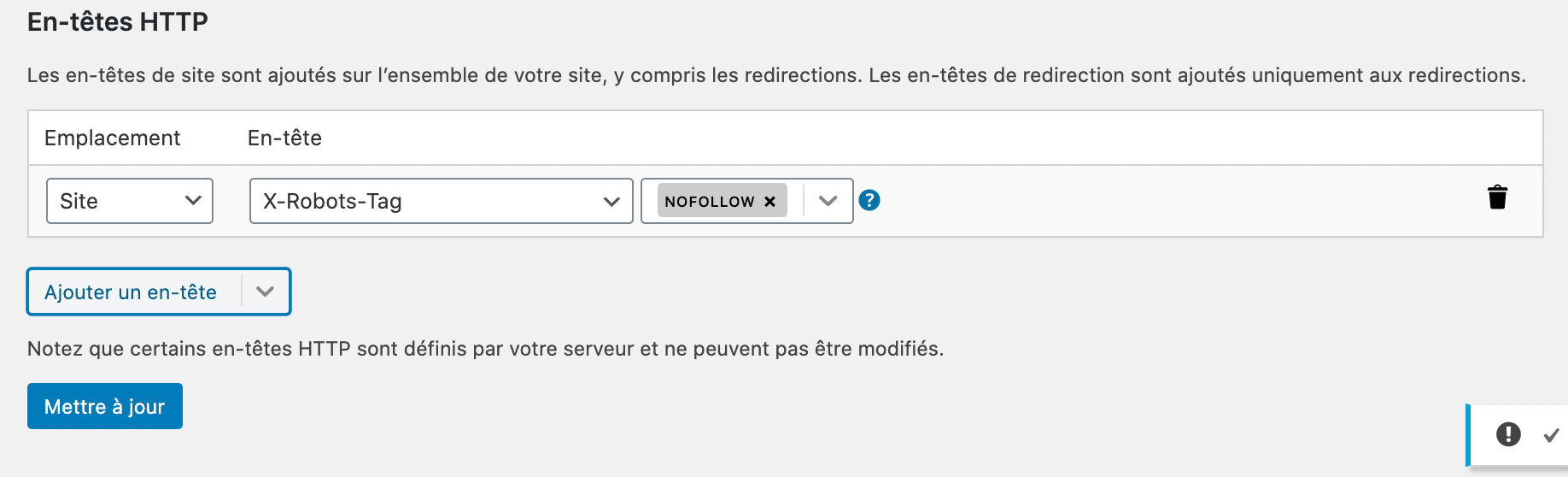The image size is (1568, 477).
Task: Expand the X-Robots-Tag values chevron
Action: tap(828, 201)
